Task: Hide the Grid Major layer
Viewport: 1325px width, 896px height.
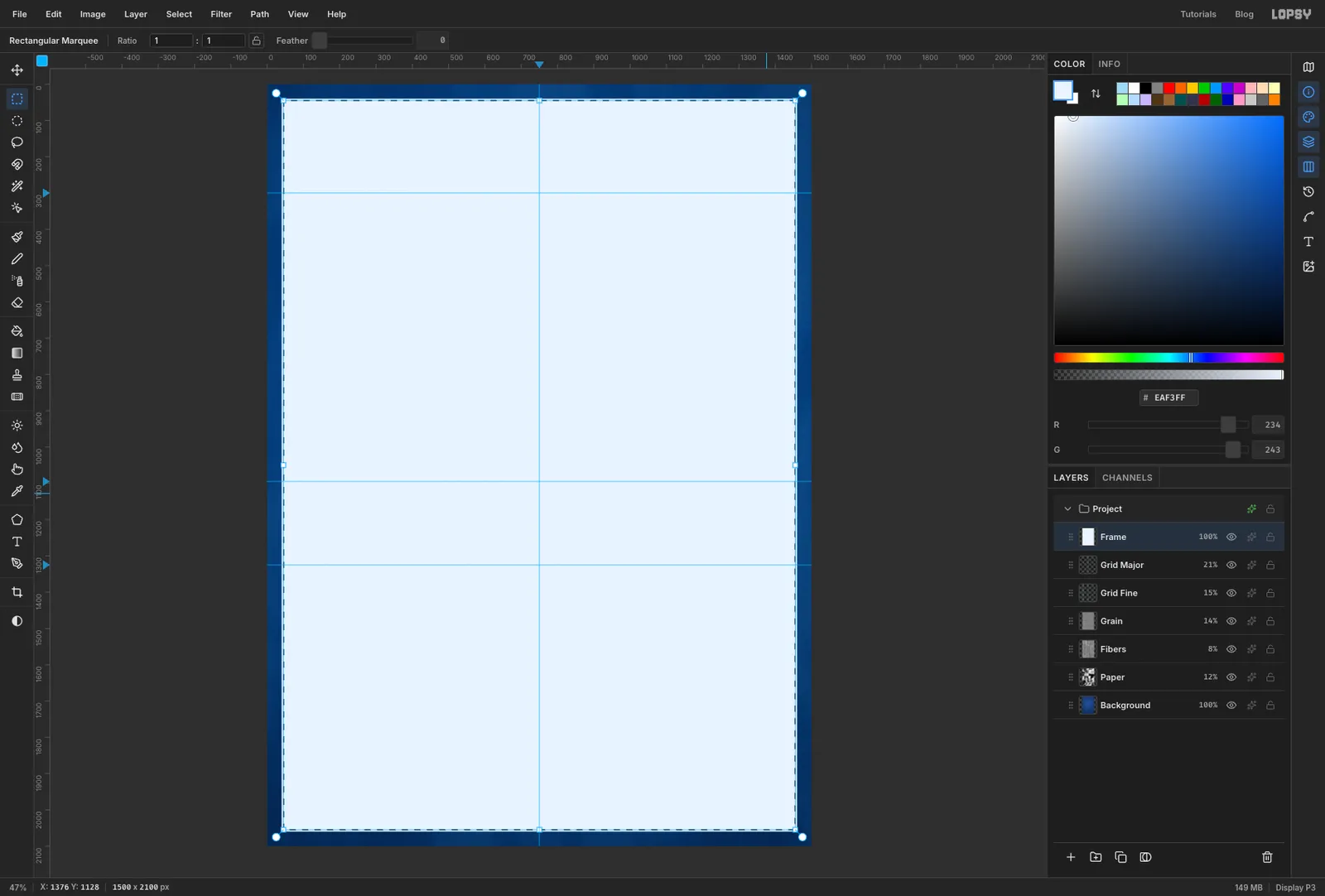Action: (1231, 566)
